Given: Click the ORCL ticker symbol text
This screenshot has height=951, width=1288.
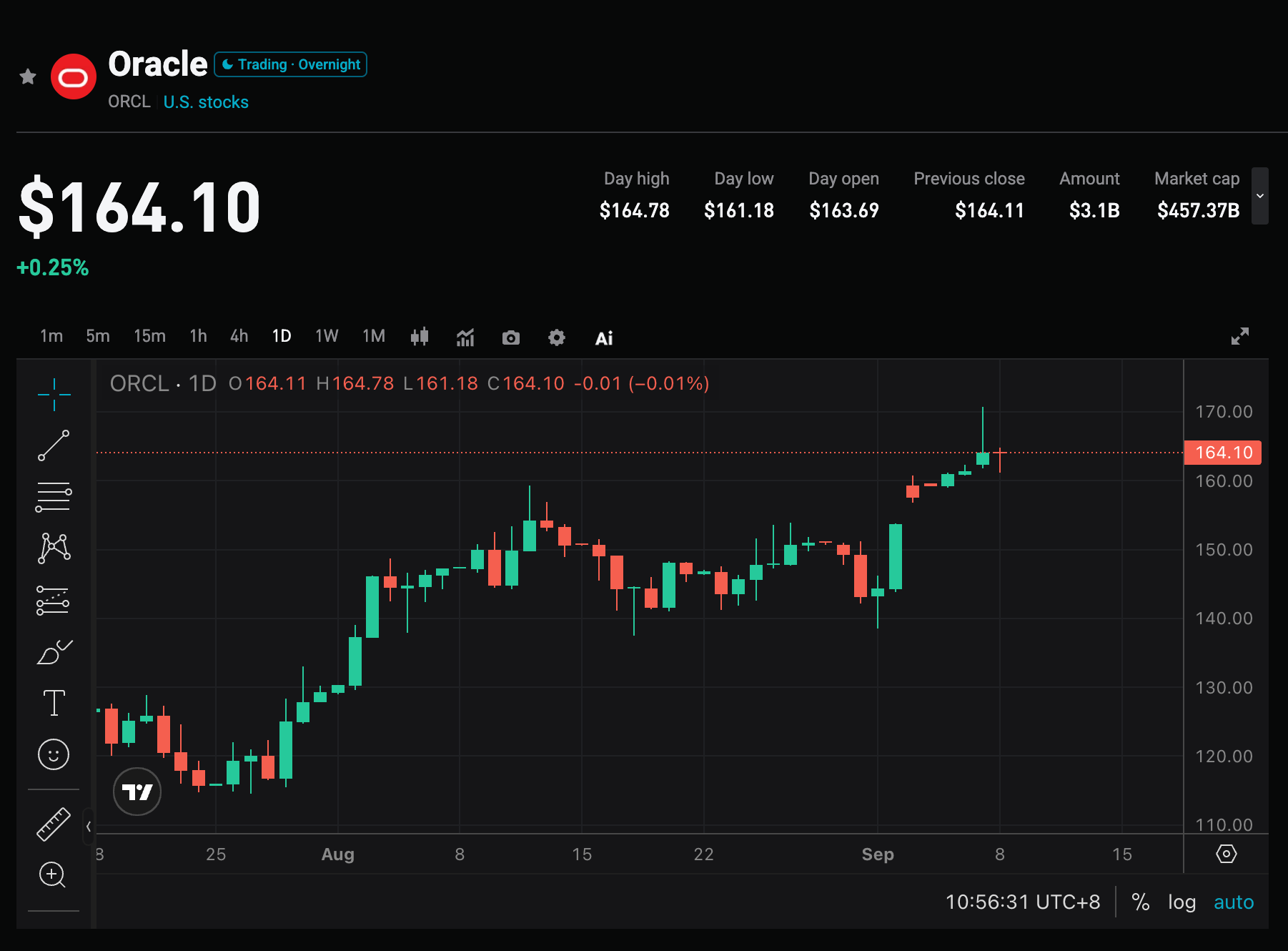Looking at the screenshot, I should (x=129, y=102).
